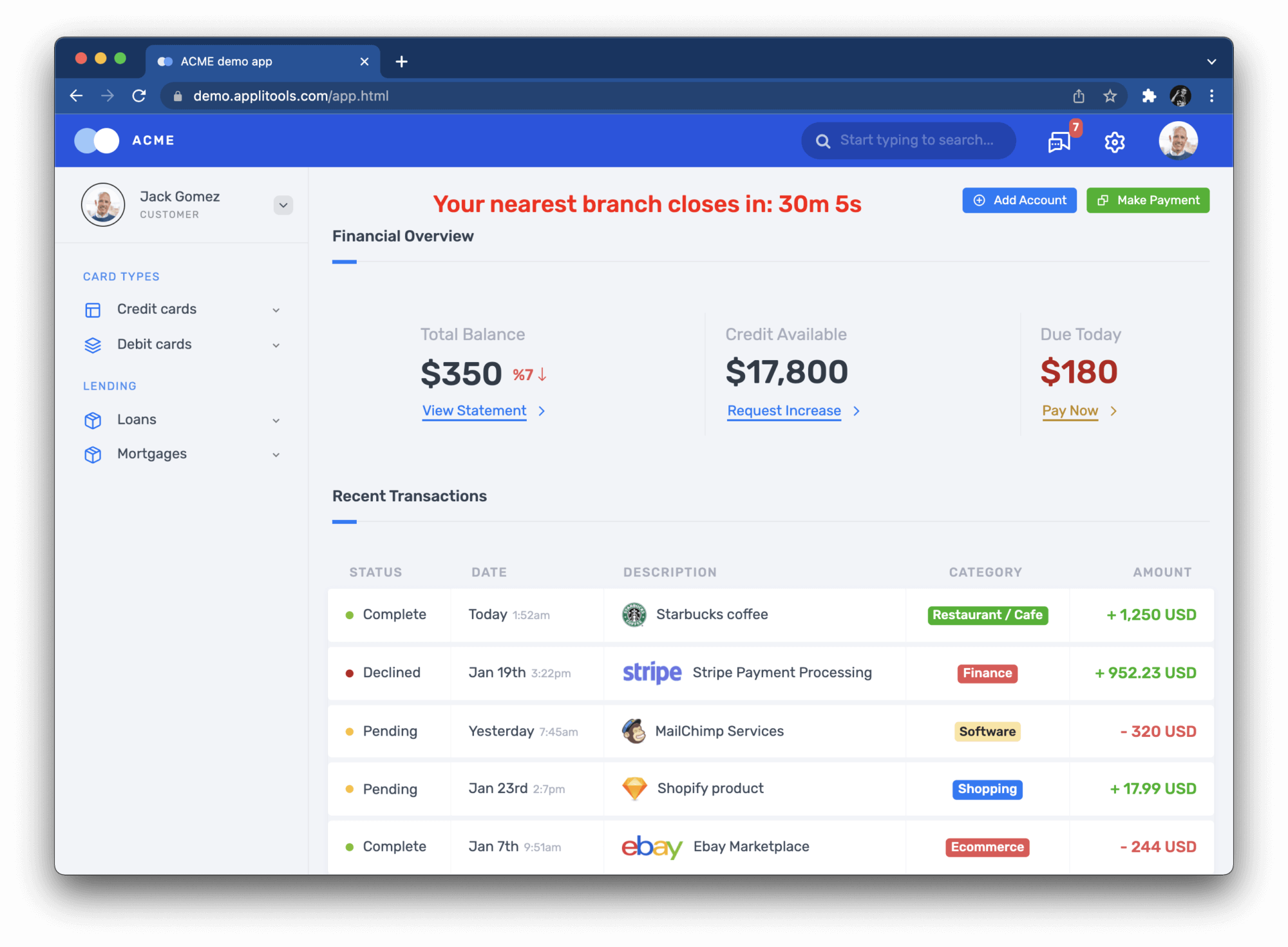This screenshot has height=947, width=1288.
Task: Open Jack Gomez profile dropdown
Action: tap(283, 205)
